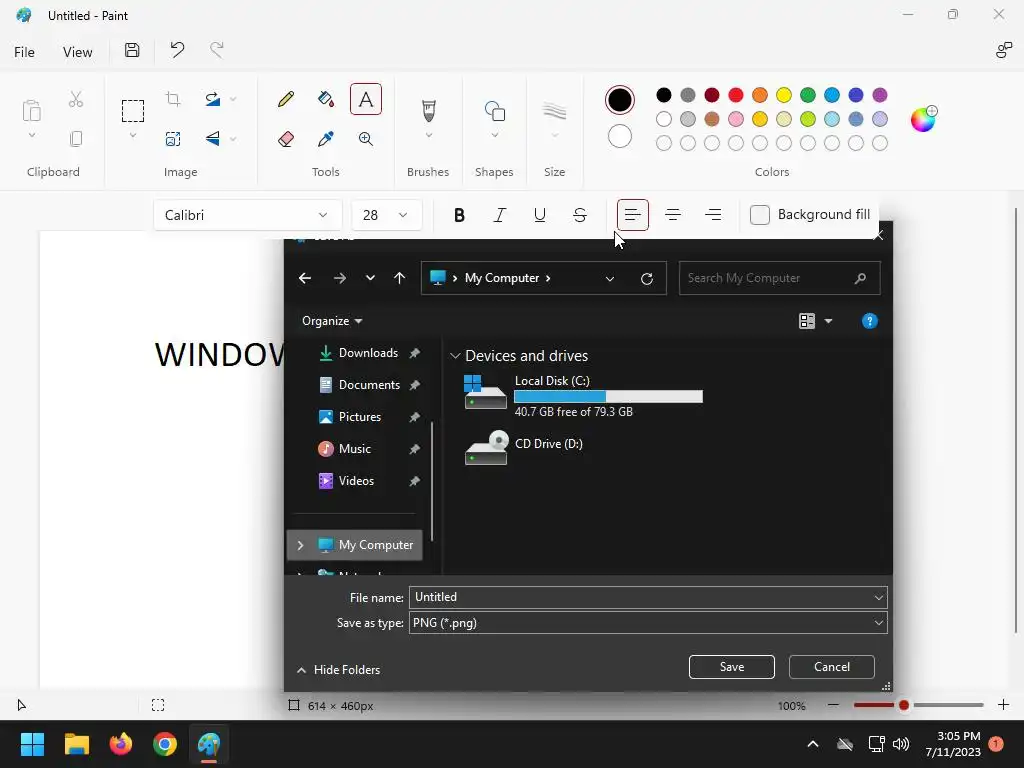Open the View menu
This screenshot has height=768, width=1024.
78,52
